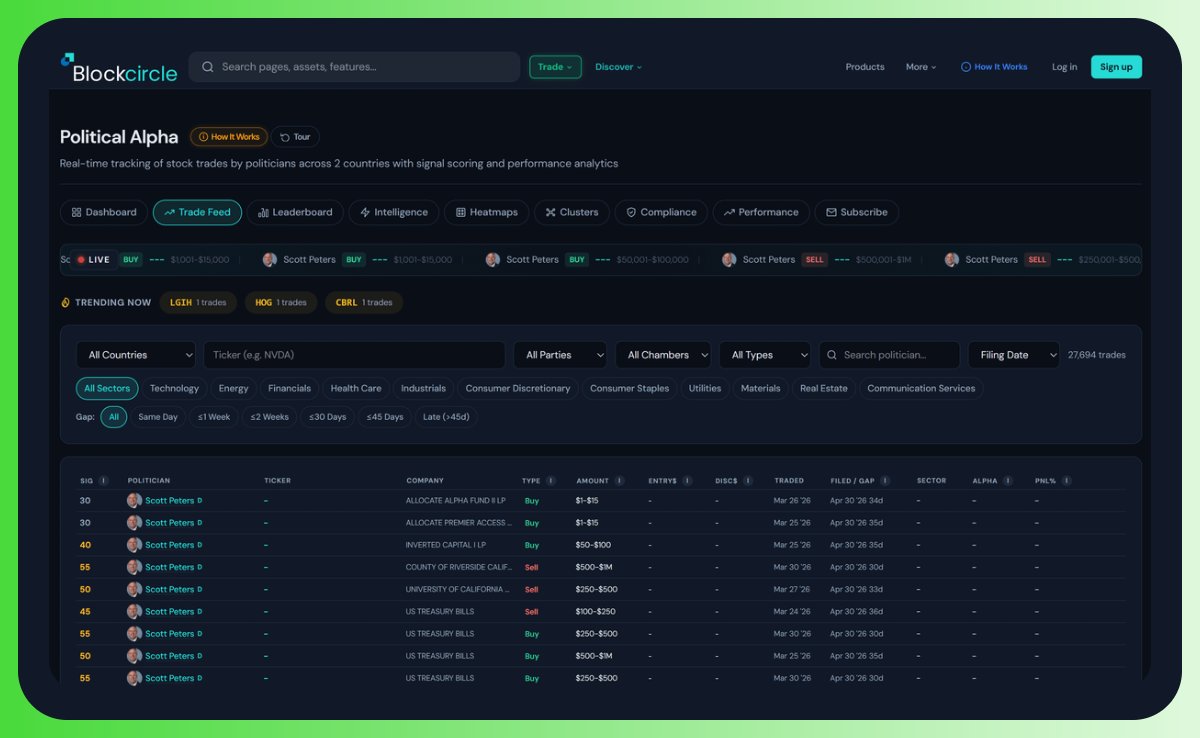
Task: Click the search icon in politician search field
Action: [x=832, y=355]
